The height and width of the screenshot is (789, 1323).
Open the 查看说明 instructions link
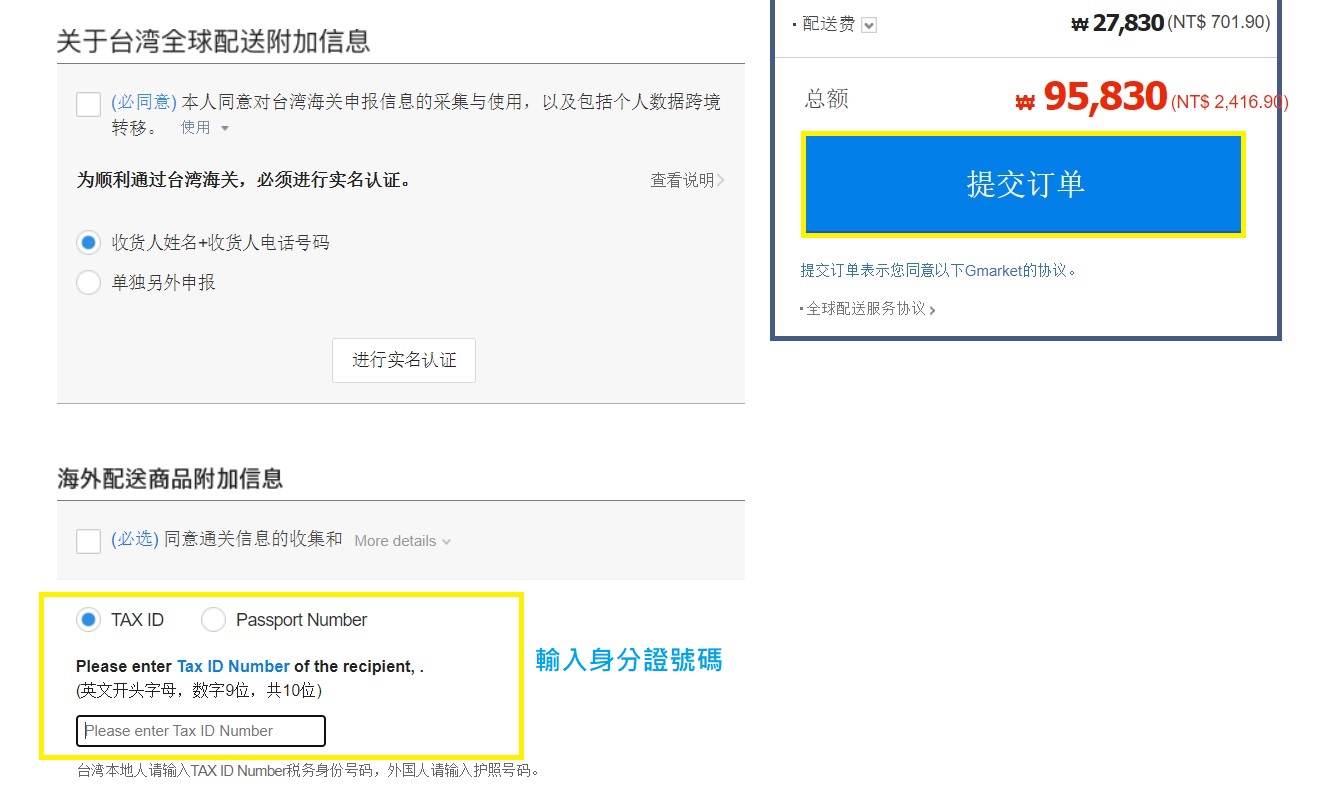[x=687, y=180]
